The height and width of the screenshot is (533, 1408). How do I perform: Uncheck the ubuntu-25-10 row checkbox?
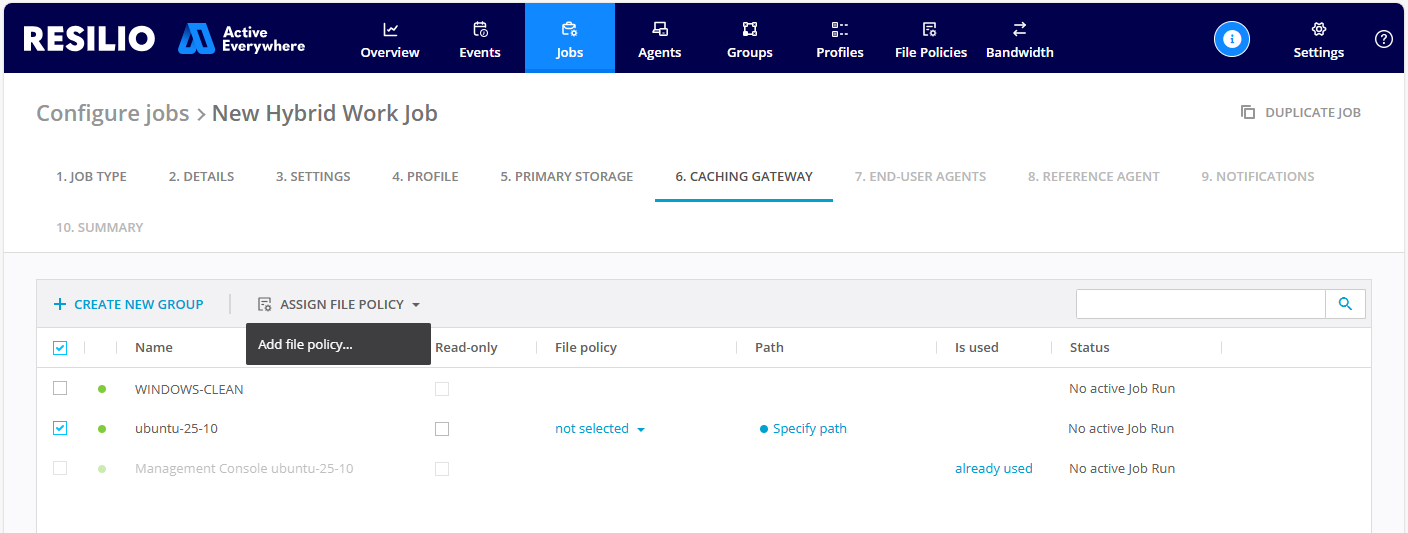click(x=60, y=428)
